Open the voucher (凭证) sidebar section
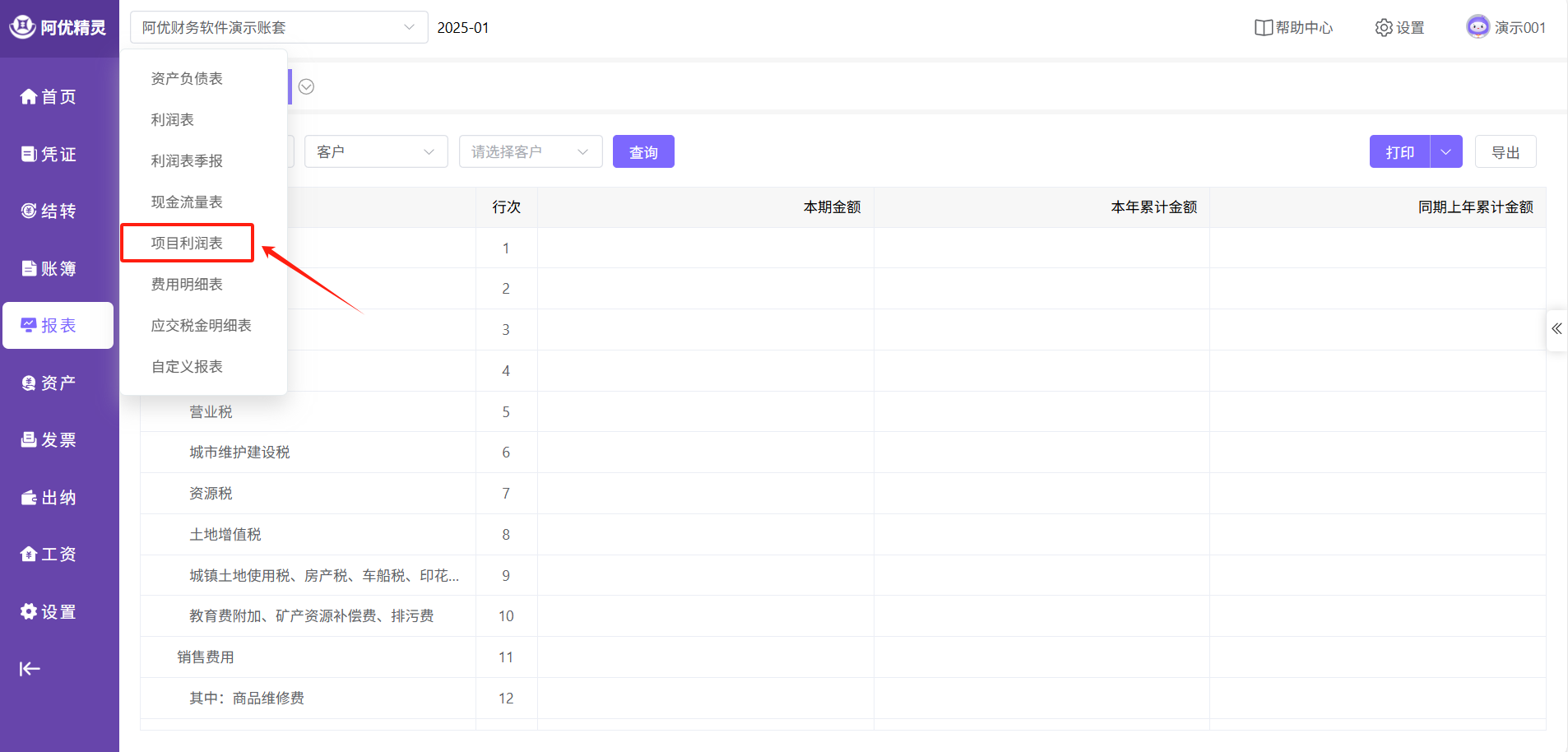1568x752 pixels. tap(49, 154)
